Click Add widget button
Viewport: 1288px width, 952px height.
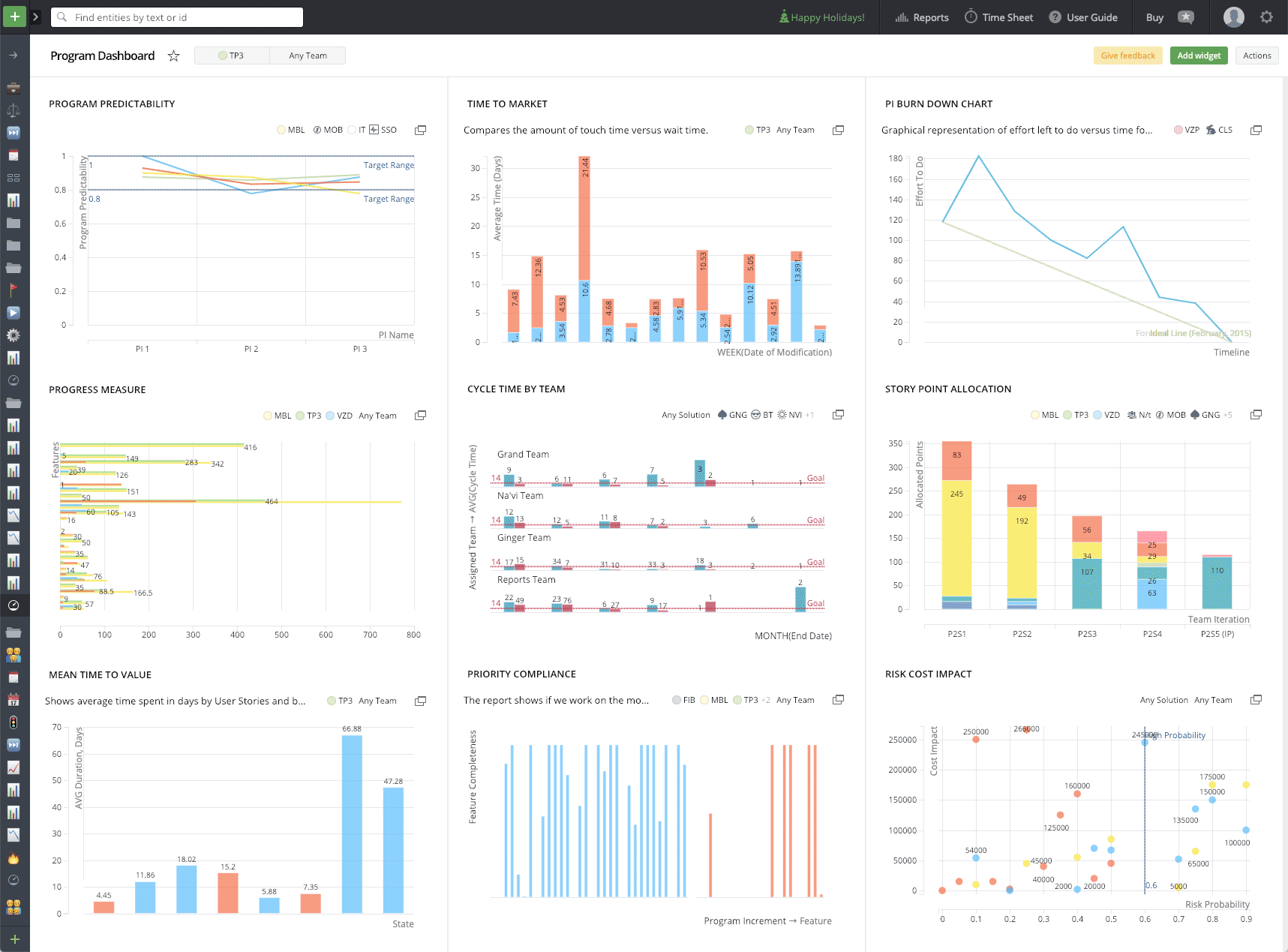1199,56
